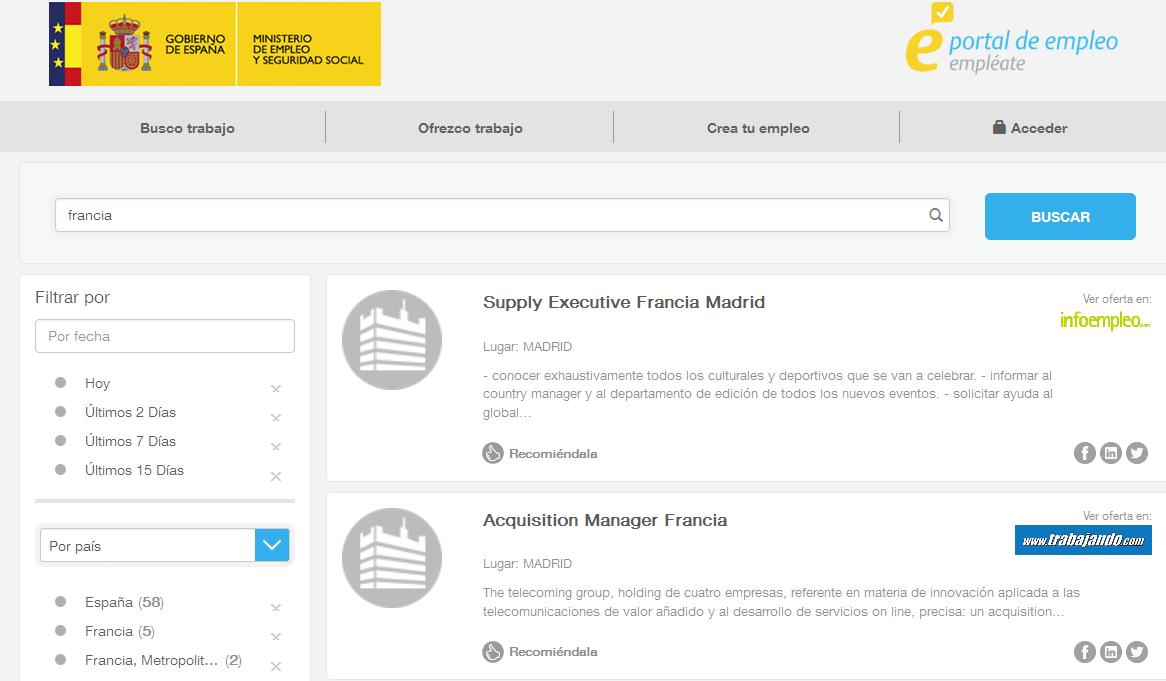Filter by country España
The height and width of the screenshot is (681, 1166).
click(109, 602)
